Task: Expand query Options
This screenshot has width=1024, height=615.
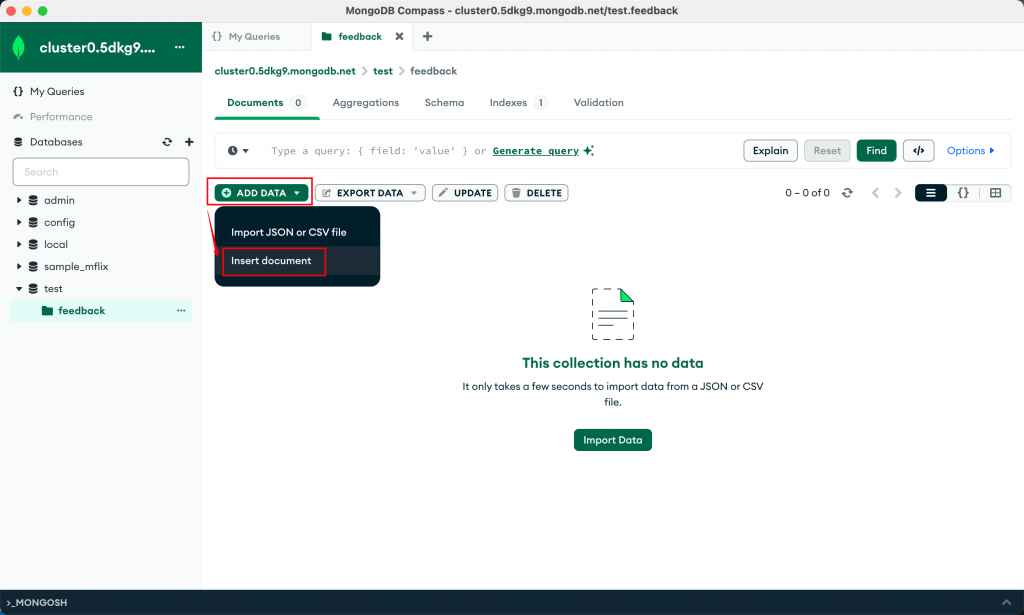Action: pyautogui.click(x=970, y=151)
